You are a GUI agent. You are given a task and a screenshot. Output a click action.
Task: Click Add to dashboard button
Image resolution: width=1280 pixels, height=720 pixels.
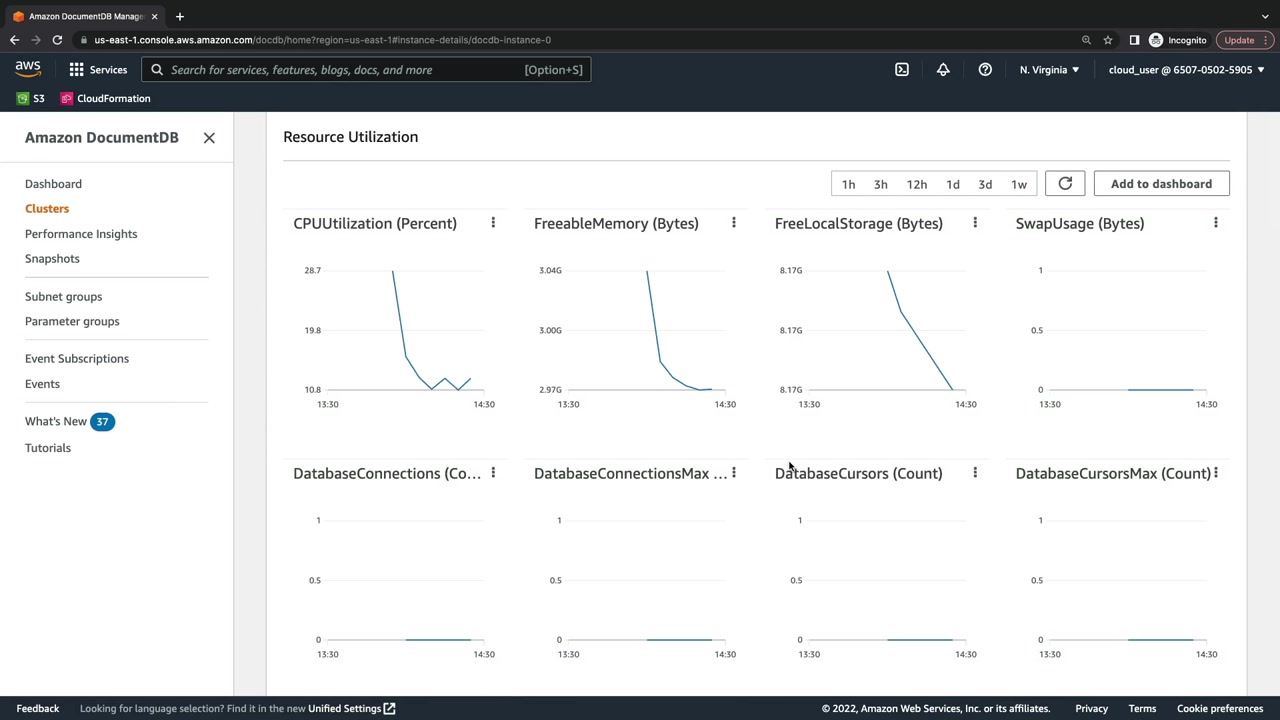pyautogui.click(x=1161, y=184)
